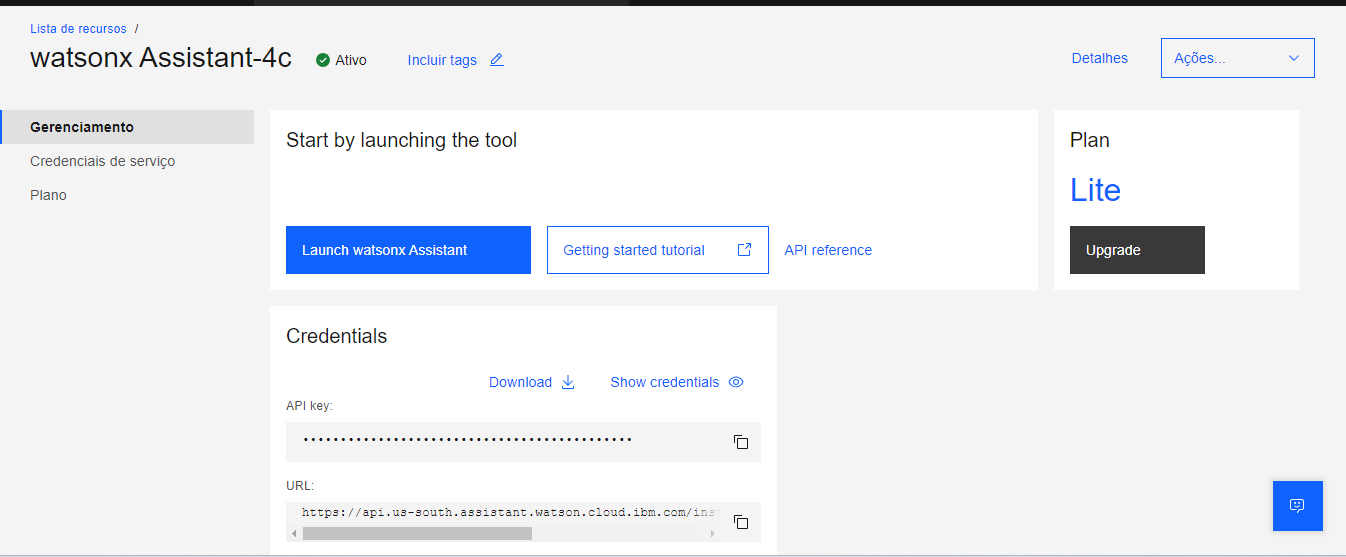Click the URL: label
1346x557 pixels.
click(x=300, y=486)
